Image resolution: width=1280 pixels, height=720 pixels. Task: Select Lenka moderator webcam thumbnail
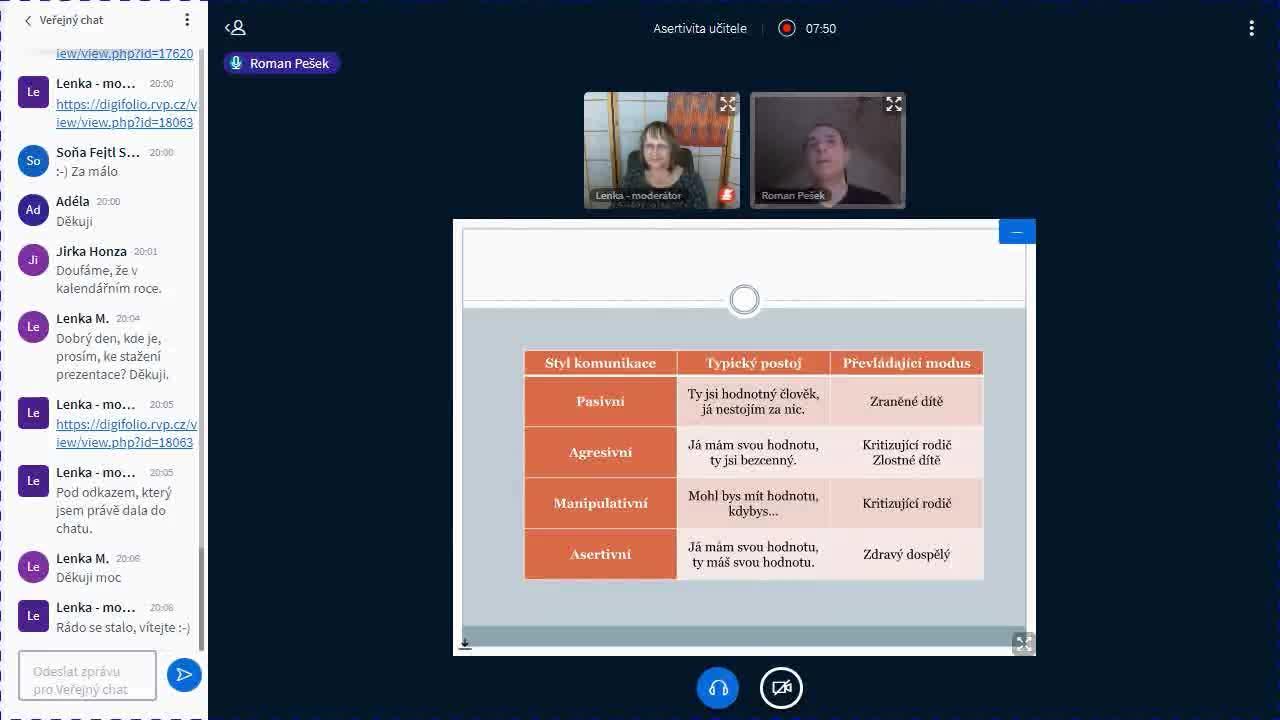pyautogui.click(x=661, y=150)
